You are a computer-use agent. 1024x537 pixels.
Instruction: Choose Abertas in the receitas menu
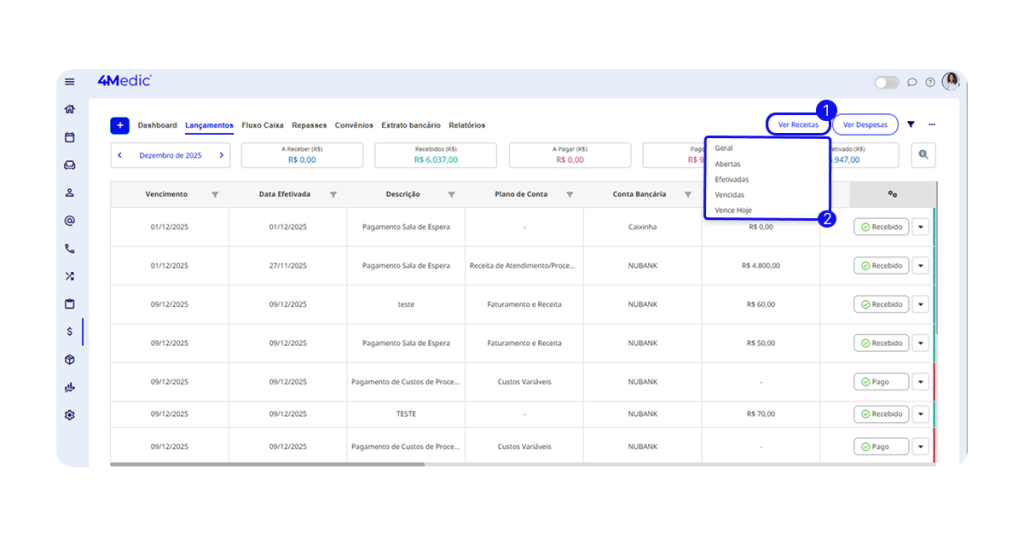click(727, 164)
